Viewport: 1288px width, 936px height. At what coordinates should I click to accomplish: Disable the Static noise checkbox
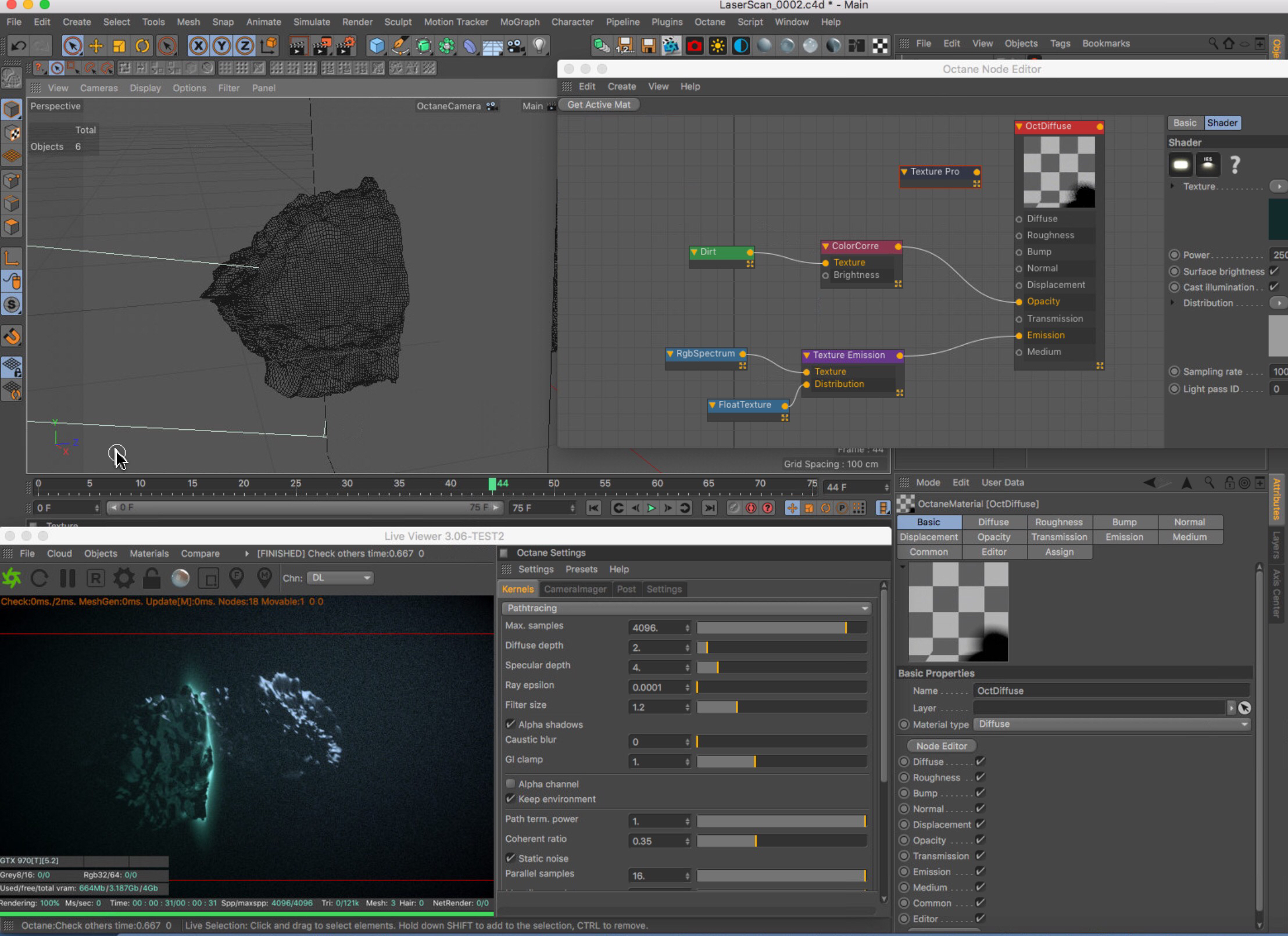(x=511, y=858)
